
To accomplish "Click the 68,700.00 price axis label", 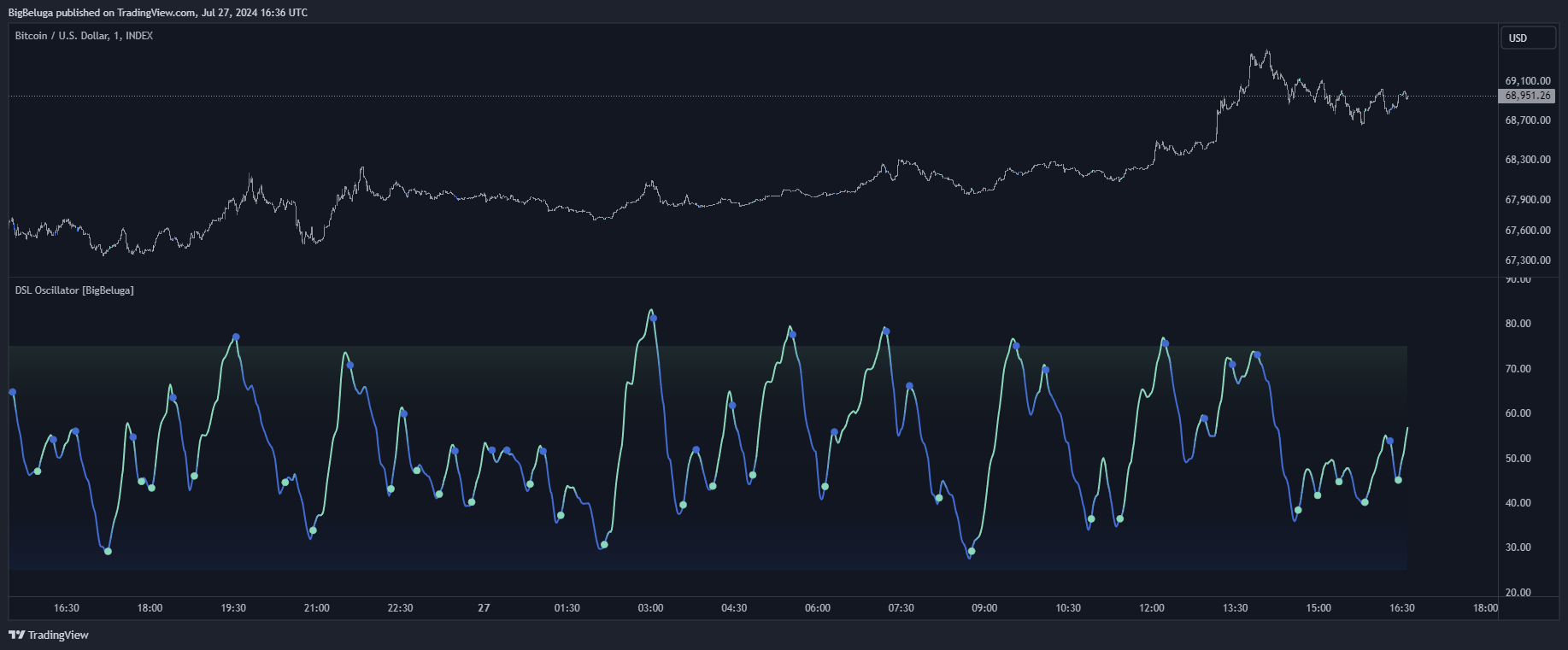I will pyautogui.click(x=1528, y=120).
